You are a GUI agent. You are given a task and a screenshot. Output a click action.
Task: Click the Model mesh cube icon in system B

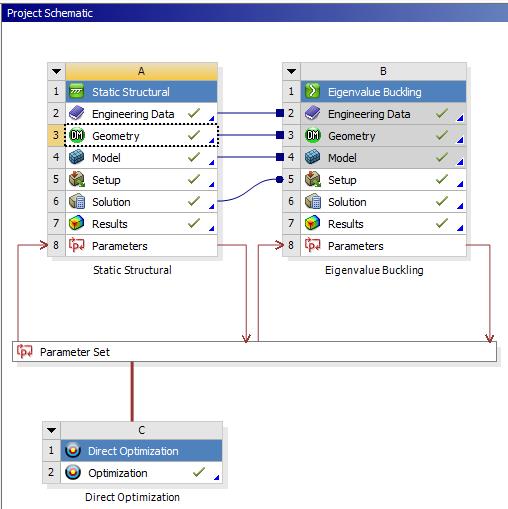[x=313, y=157]
